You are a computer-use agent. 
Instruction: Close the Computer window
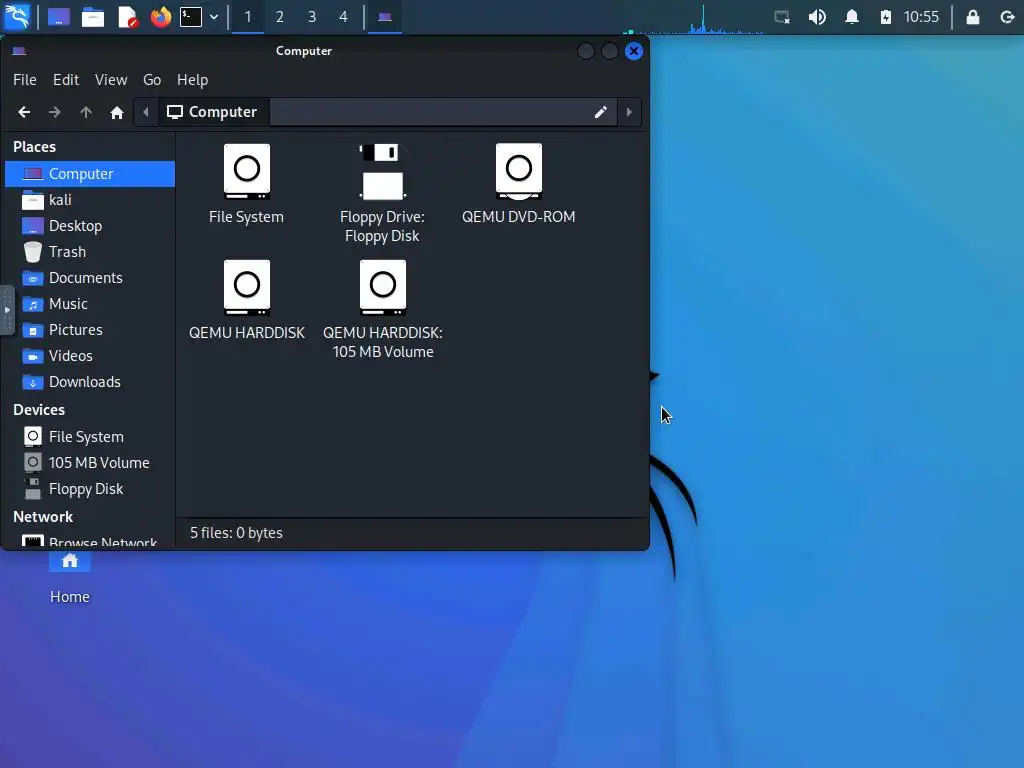coord(633,51)
